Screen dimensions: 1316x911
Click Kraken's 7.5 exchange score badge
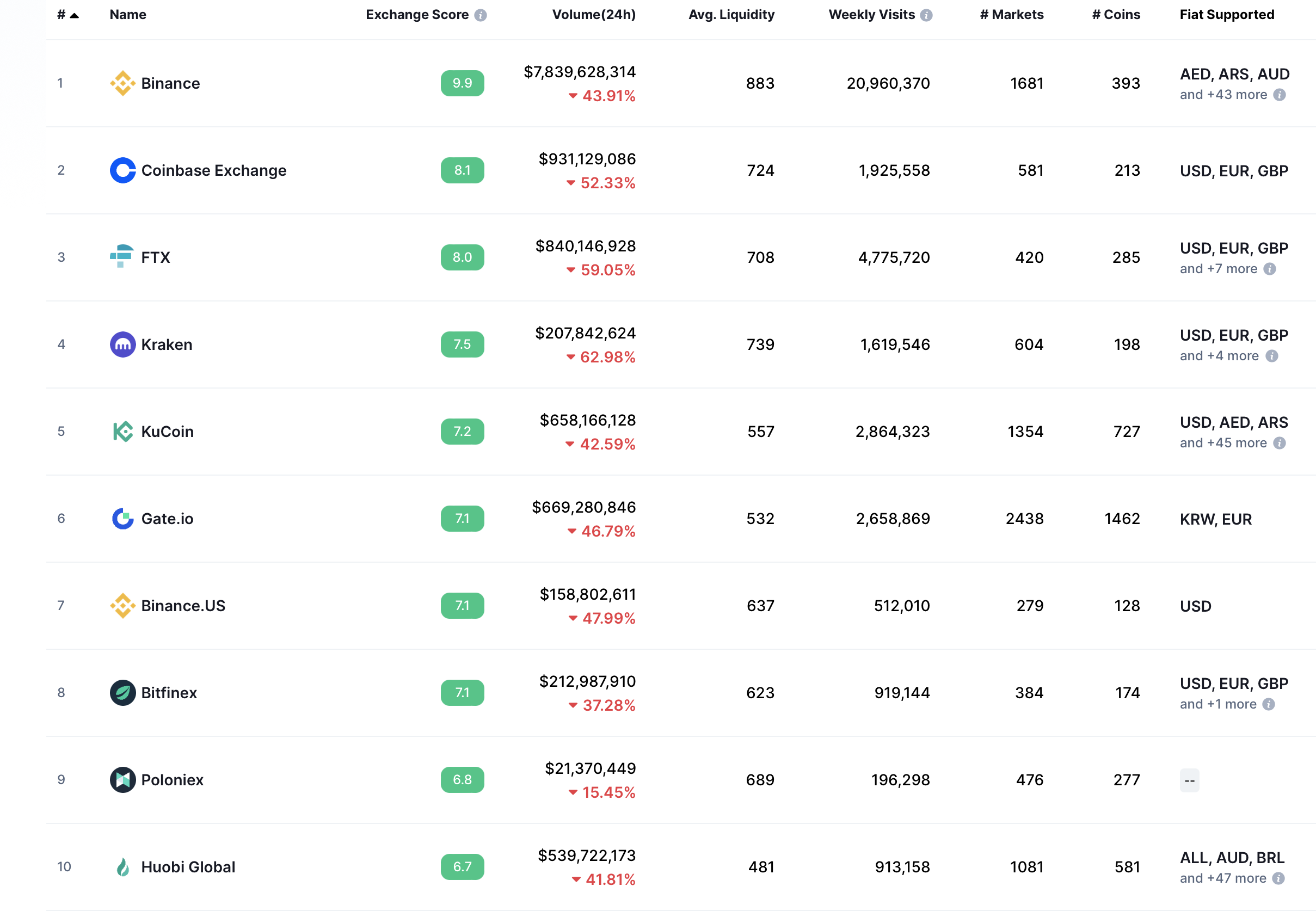coord(462,344)
